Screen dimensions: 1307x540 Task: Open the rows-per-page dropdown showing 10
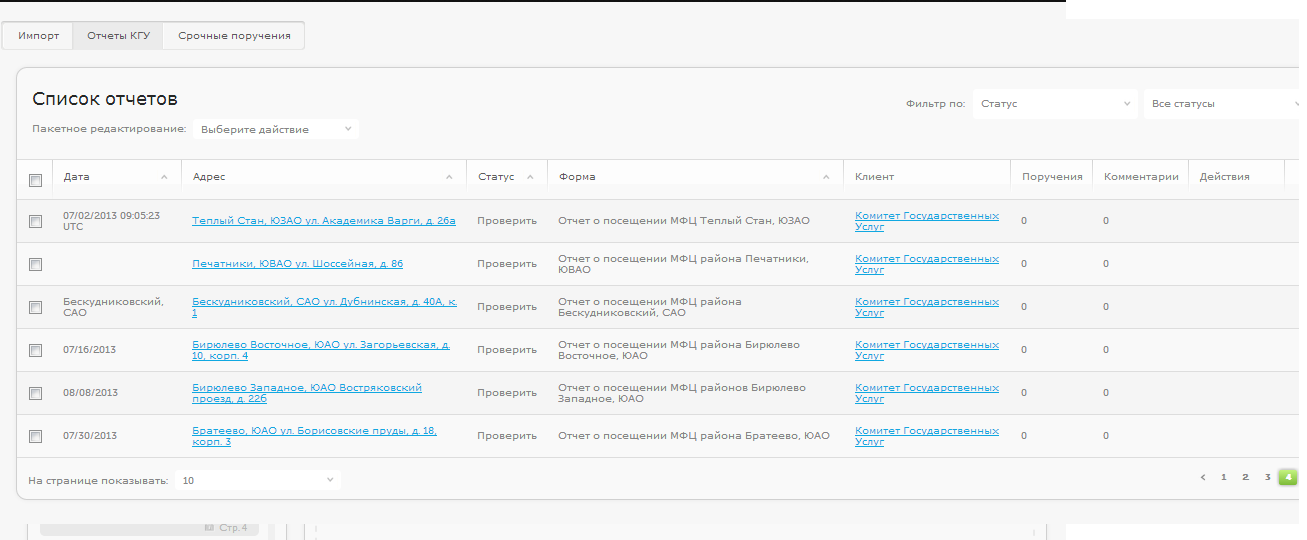pyautogui.click(x=257, y=481)
